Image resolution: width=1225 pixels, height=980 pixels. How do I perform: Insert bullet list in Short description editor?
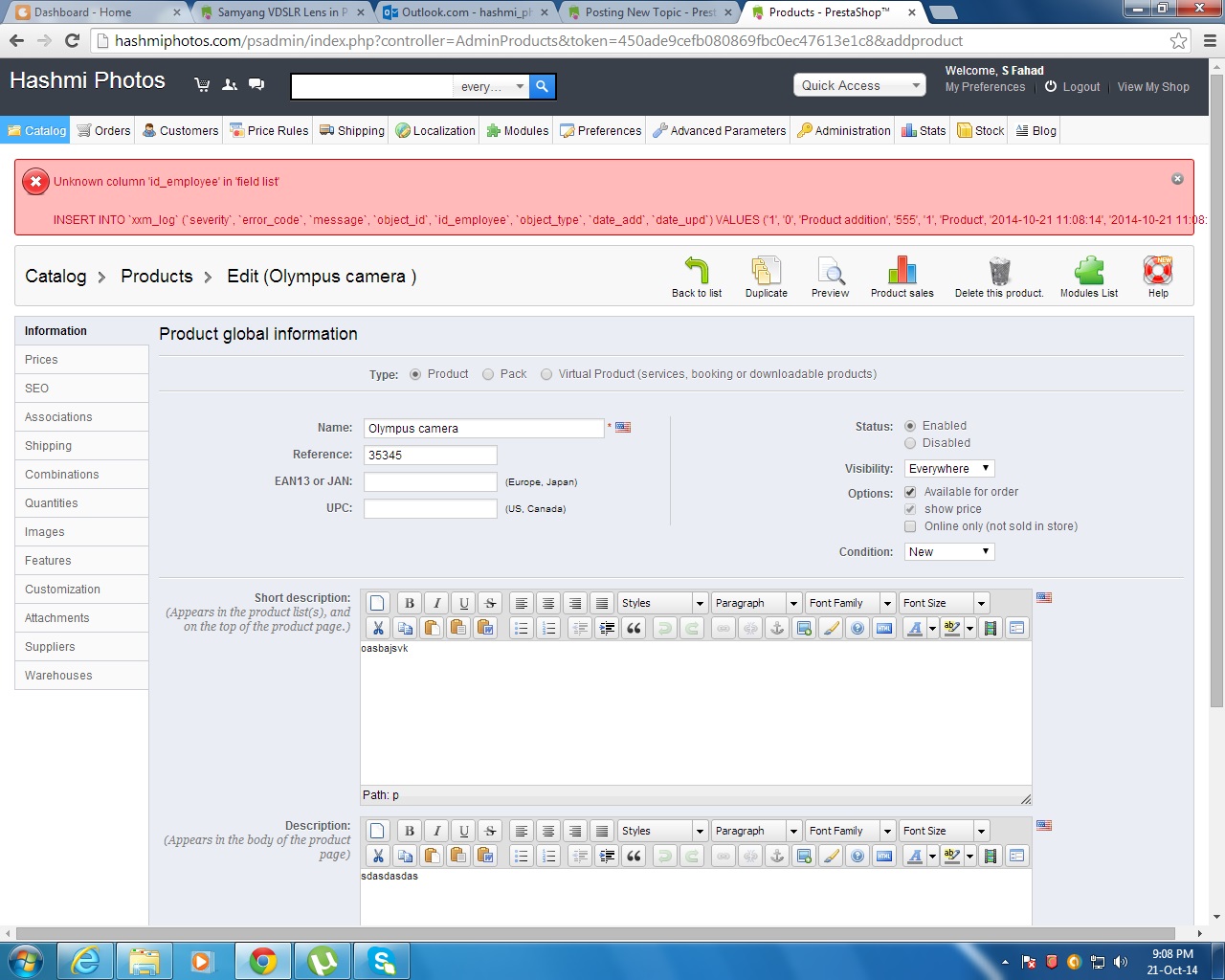pos(521,628)
